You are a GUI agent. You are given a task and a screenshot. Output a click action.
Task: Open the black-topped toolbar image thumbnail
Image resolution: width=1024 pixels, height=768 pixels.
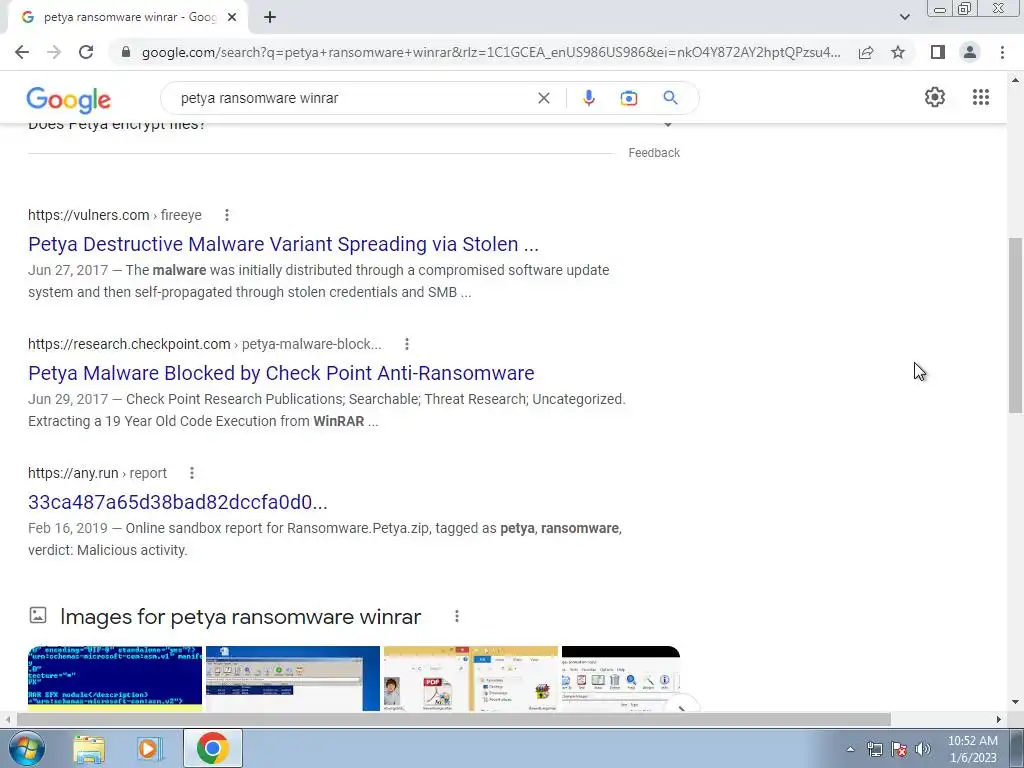tap(620, 678)
